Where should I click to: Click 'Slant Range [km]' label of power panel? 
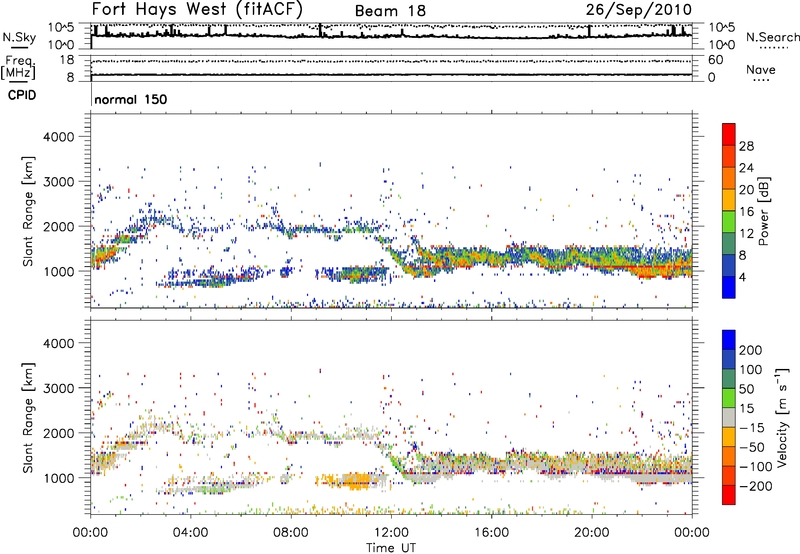click(x=28, y=211)
